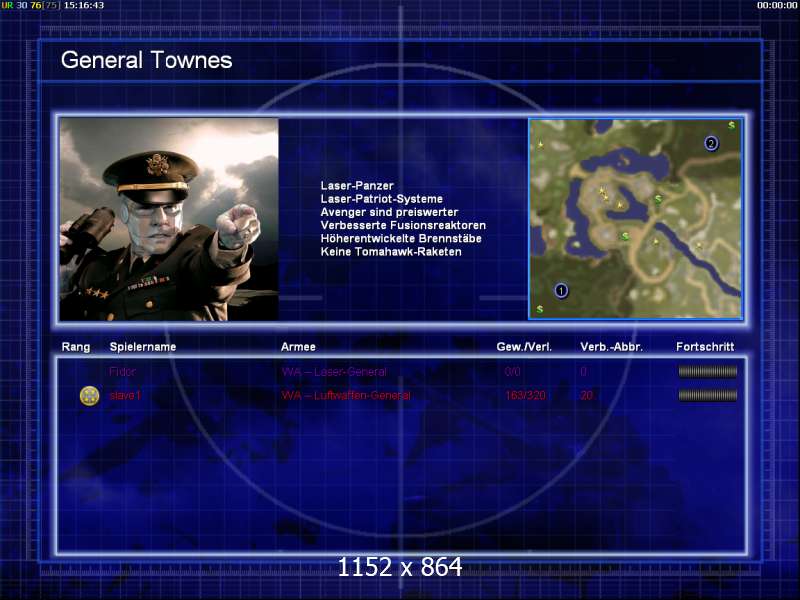
Task: Click the WA – Laser-General army entry
Action: [x=334, y=372]
